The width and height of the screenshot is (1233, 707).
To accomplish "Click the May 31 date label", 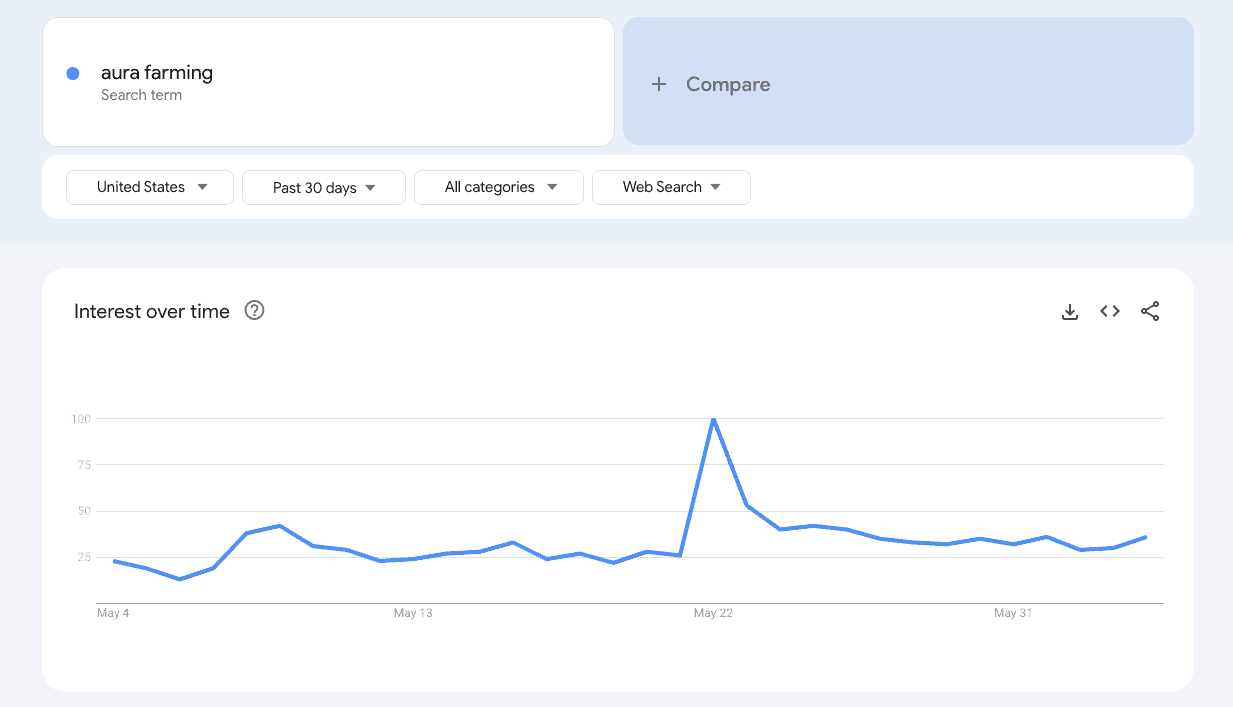I will coord(1013,613).
